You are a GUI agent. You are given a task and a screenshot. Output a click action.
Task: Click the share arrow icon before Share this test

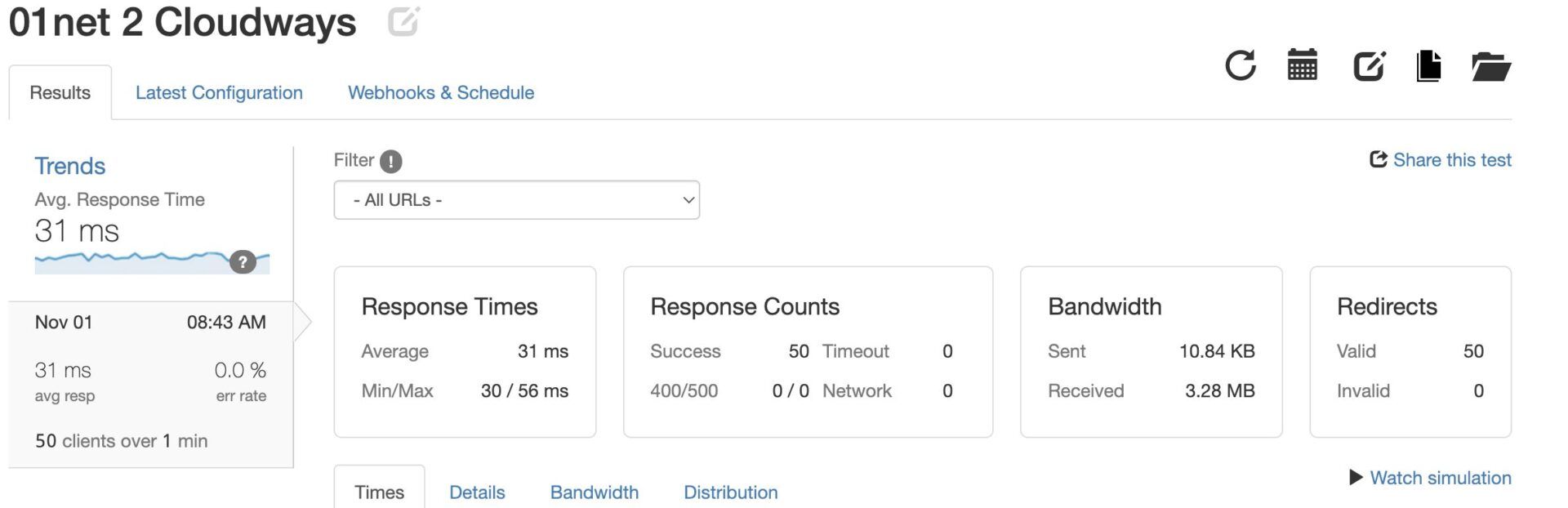1378,160
